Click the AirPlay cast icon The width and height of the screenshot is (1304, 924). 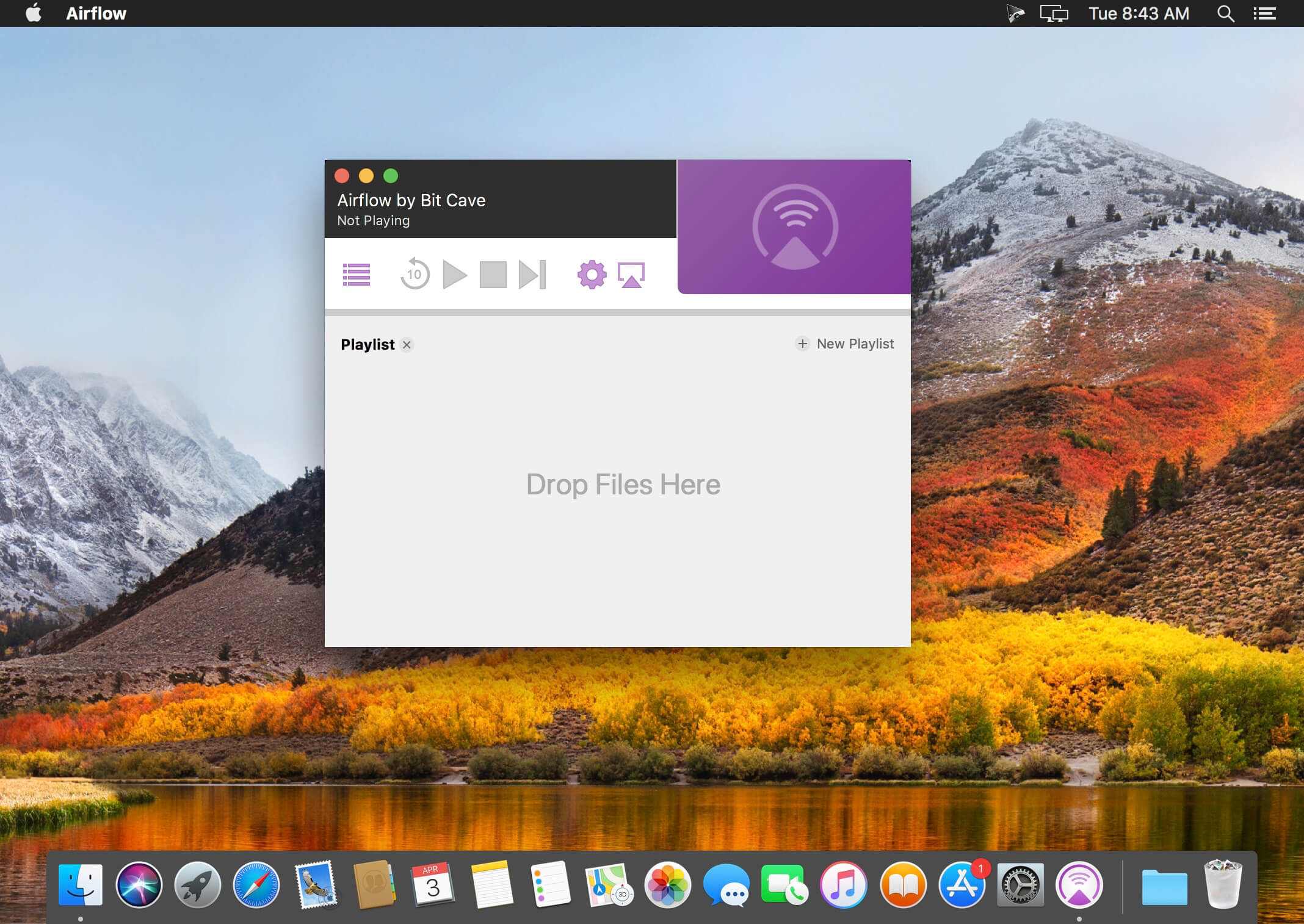634,275
